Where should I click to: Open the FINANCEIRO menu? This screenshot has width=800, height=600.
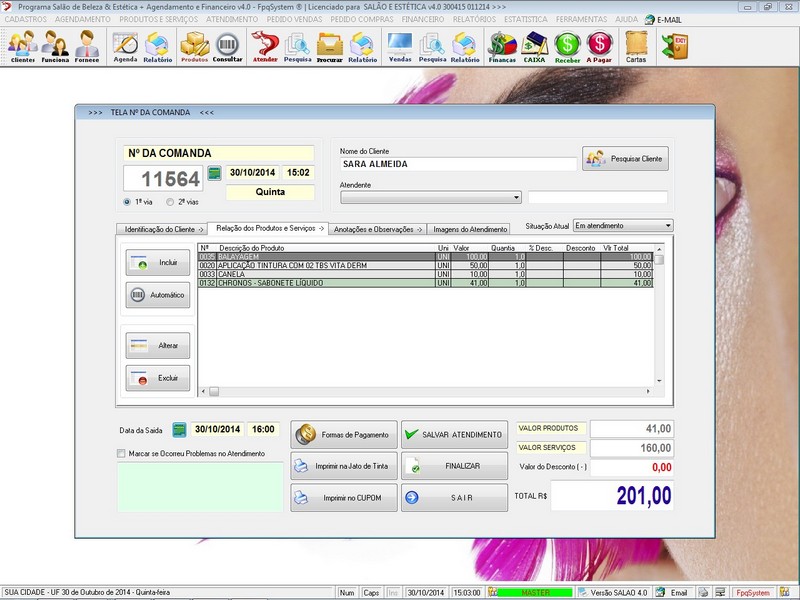[422, 19]
